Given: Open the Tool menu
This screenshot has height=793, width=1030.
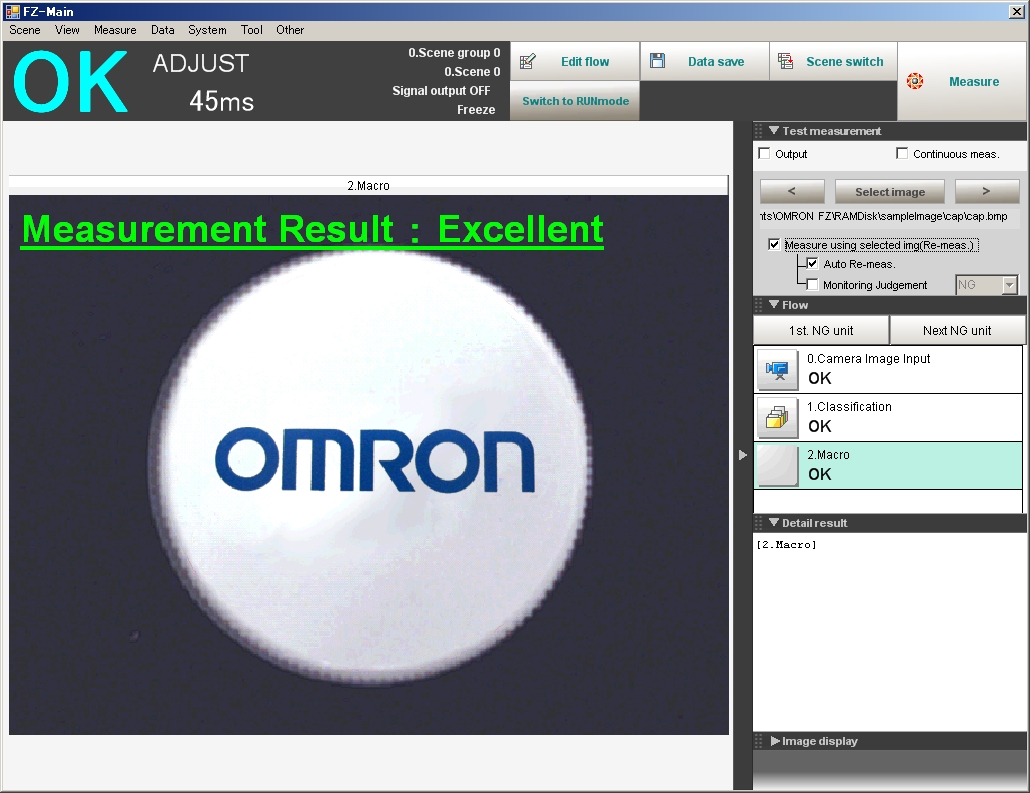Looking at the screenshot, I should [252, 30].
